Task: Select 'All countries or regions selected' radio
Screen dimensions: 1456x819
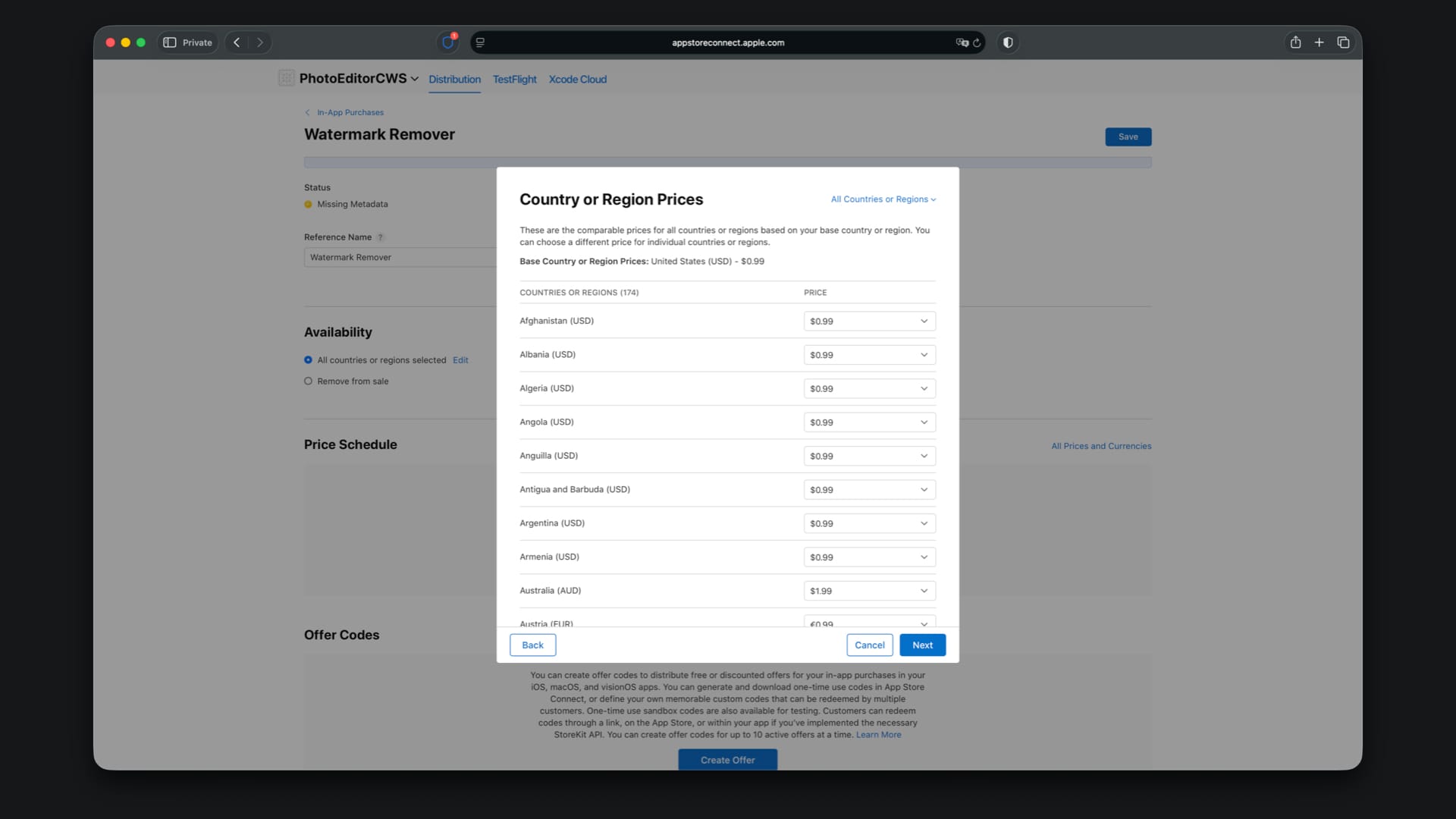Action: (x=308, y=360)
